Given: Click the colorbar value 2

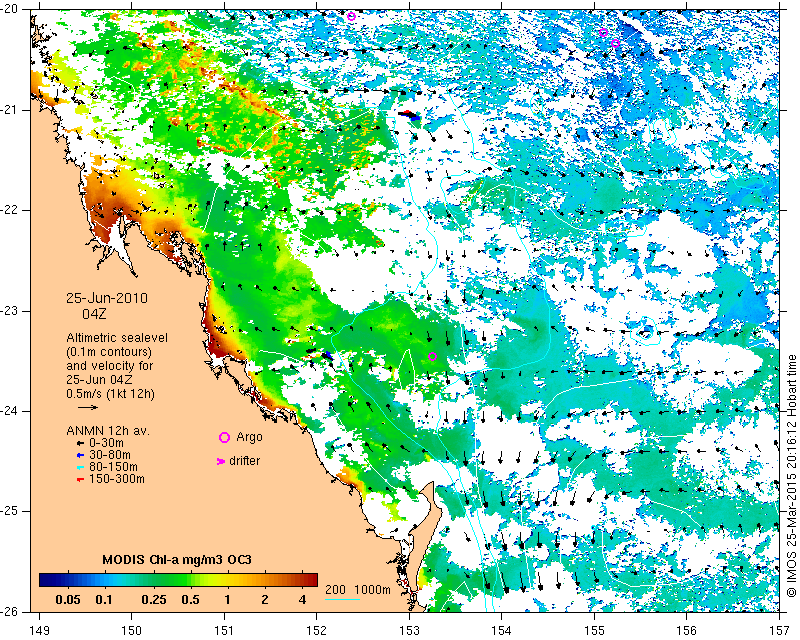Looking at the screenshot, I should coord(264,600).
